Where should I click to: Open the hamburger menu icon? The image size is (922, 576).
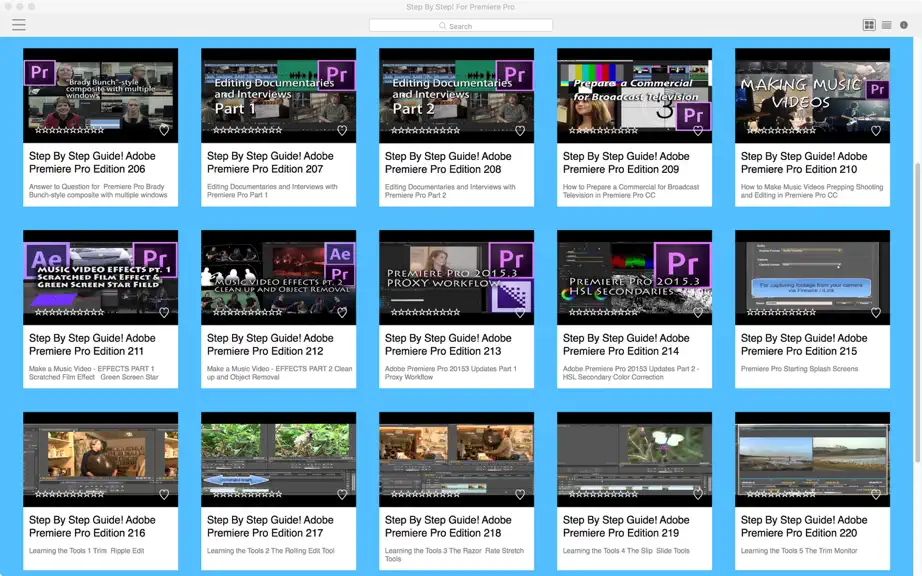pyautogui.click(x=19, y=25)
